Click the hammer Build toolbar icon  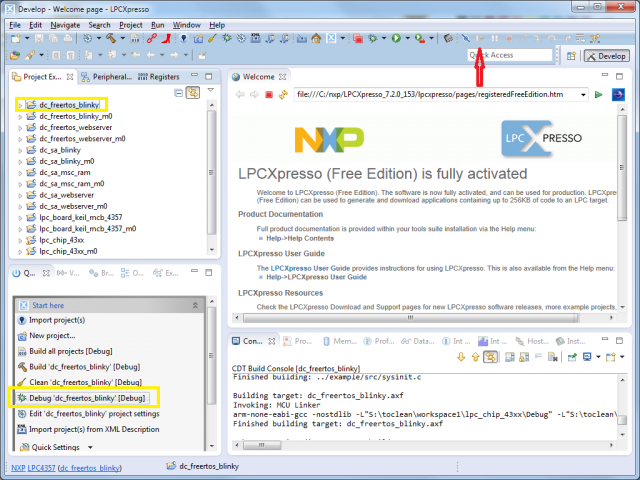click(x=111, y=38)
